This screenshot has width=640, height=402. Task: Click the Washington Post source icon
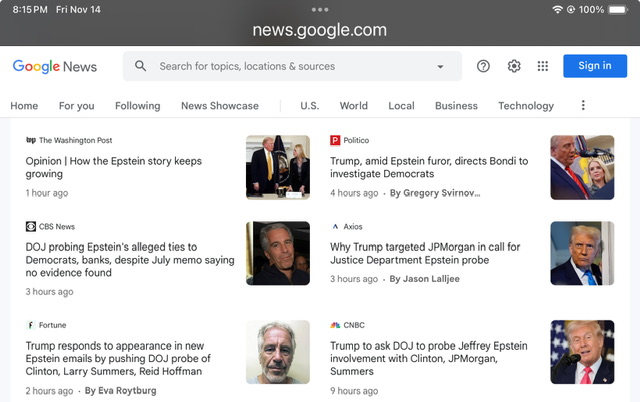(31, 141)
